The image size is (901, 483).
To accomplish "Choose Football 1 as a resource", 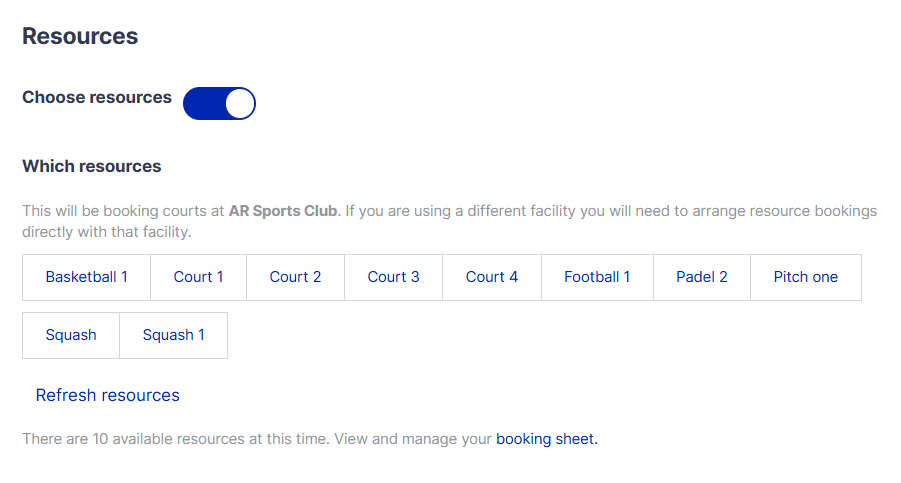I will (x=597, y=277).
